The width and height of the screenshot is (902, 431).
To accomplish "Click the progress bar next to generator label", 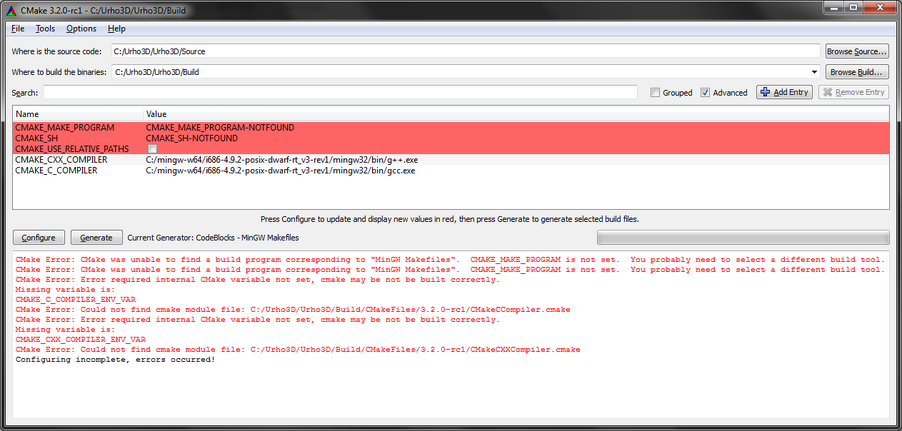I will (x=743, y=237).
